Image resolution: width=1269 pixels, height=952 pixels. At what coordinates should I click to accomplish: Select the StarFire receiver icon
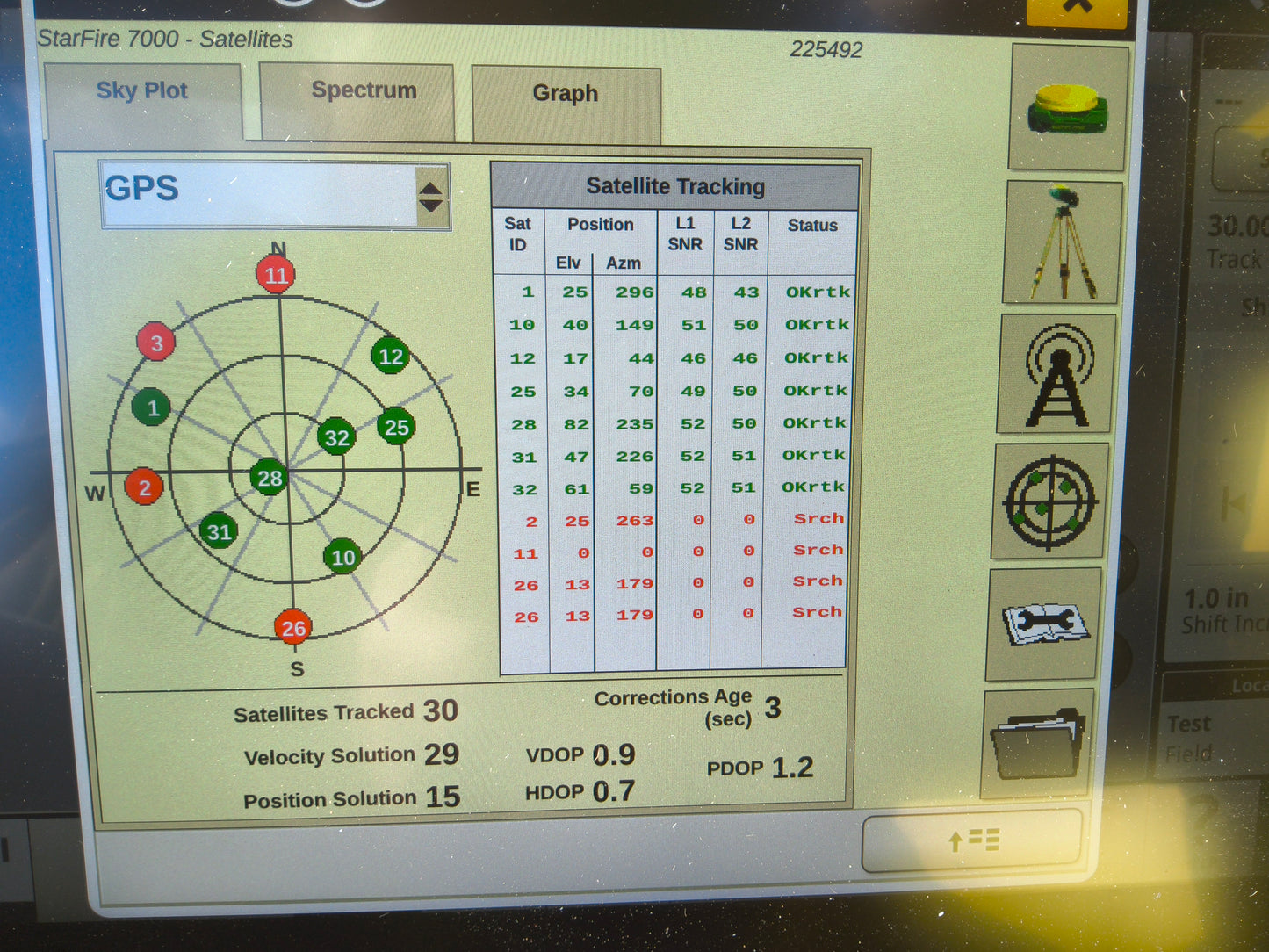tap(1065, 109)
